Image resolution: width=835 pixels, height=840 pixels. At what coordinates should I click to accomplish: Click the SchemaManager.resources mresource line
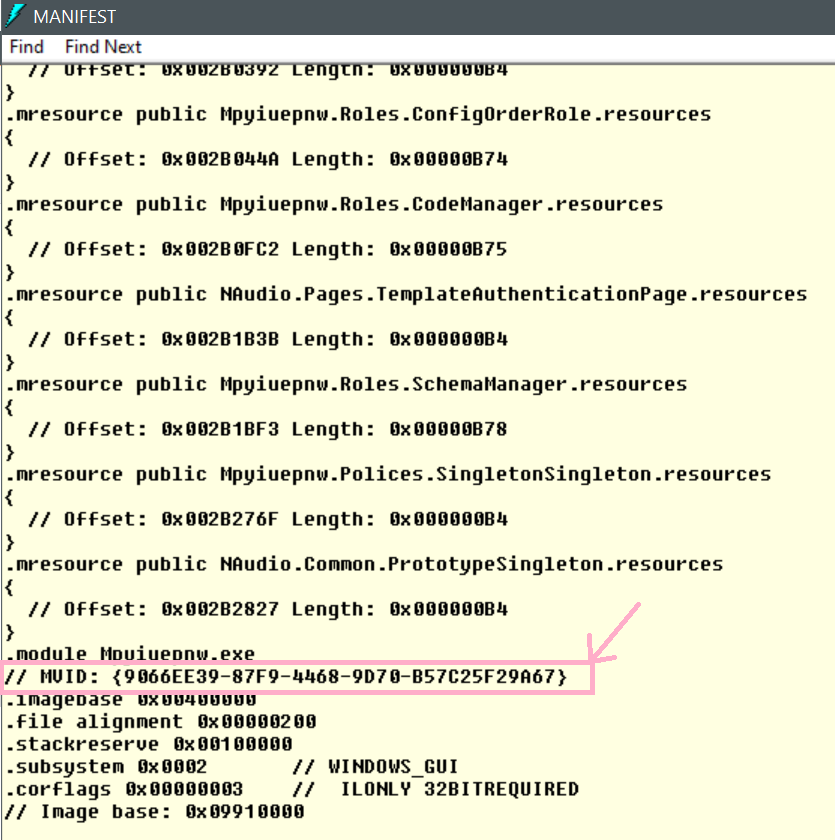tap(346, 384)
